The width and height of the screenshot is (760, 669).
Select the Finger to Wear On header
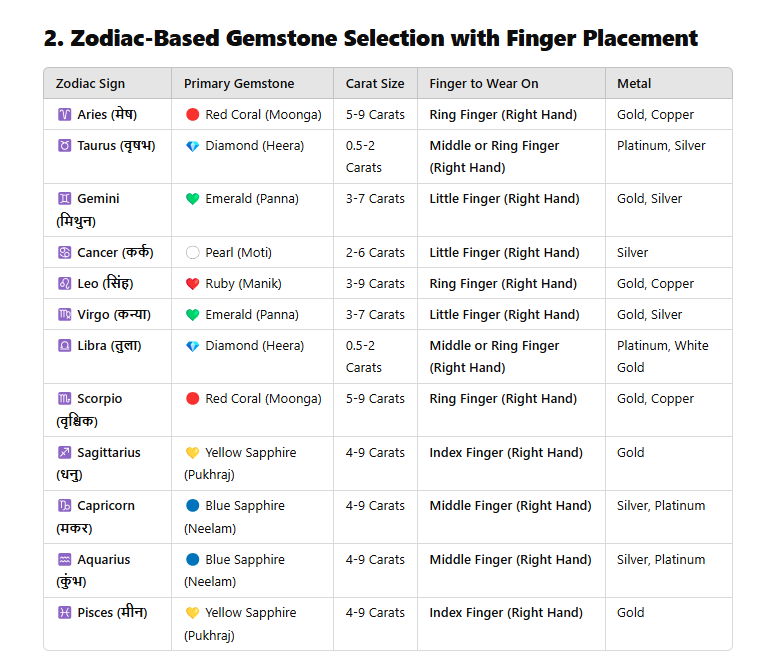click(x=484, y=83)
